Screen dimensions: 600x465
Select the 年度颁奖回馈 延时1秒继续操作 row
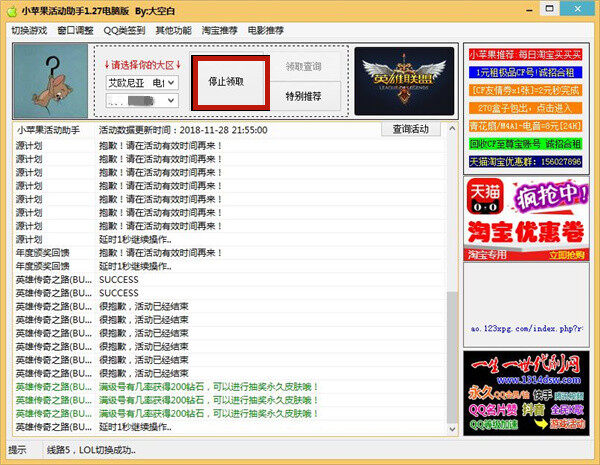coord(230,266)
